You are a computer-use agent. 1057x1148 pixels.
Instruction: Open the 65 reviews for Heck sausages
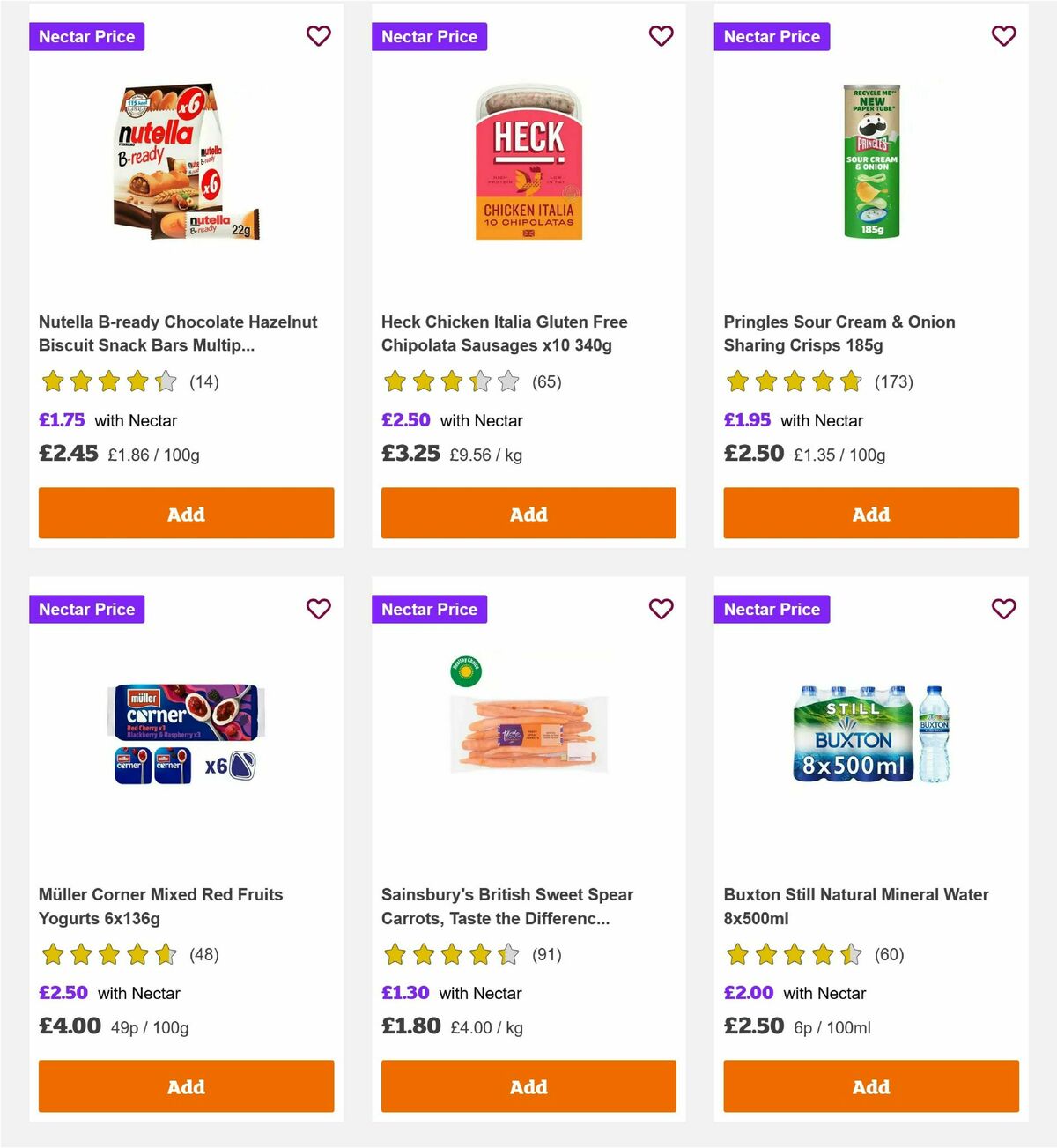[x=546, y=382]
